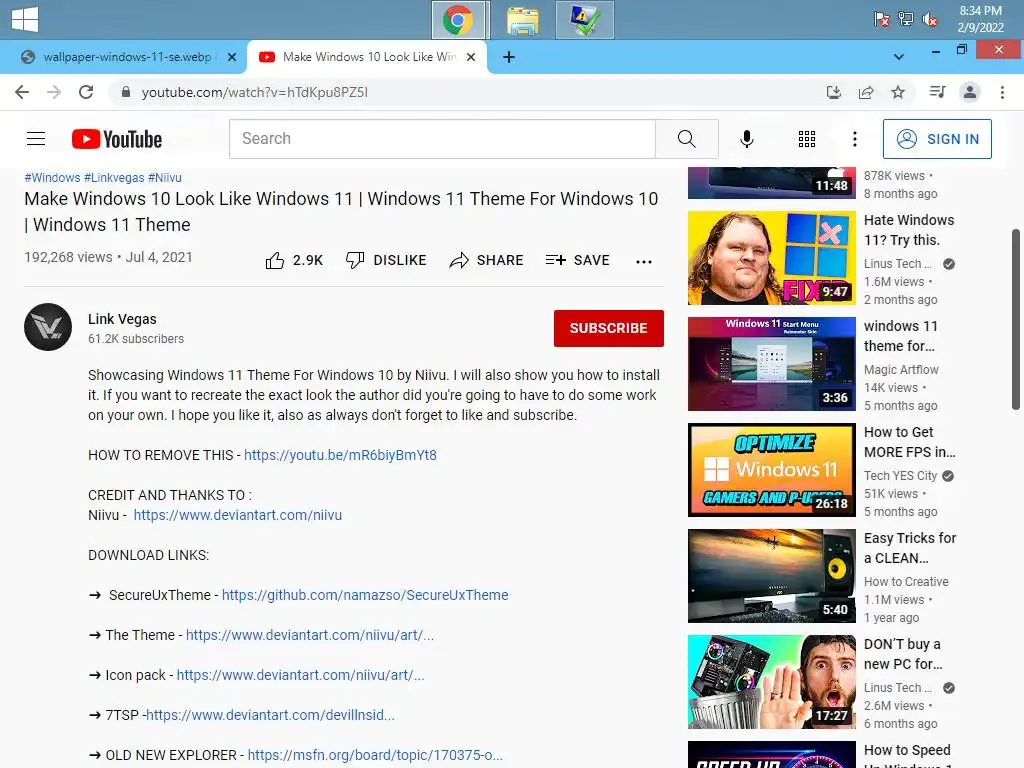Open the Link Vegas channel avatar
Image resolution: width=1024 pixels, height=768 pixels.
click(48, 327)
